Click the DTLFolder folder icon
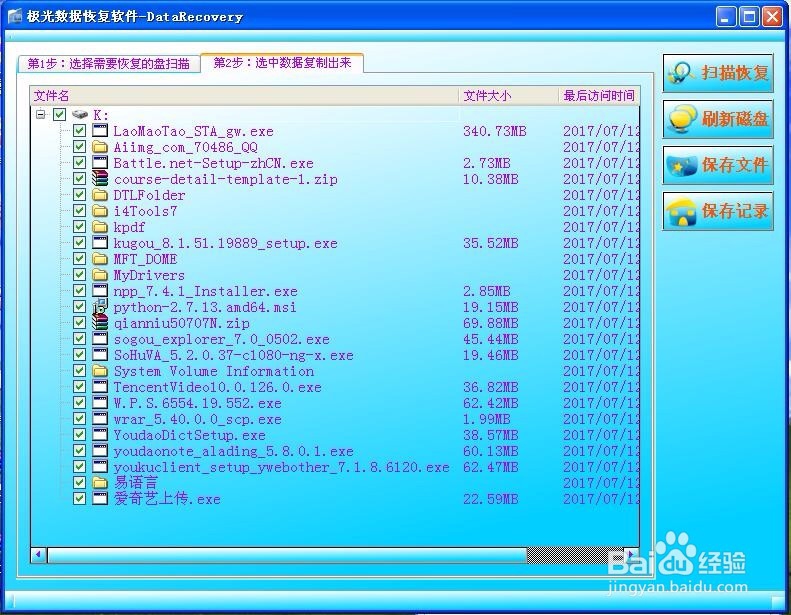 pos(100,195)
